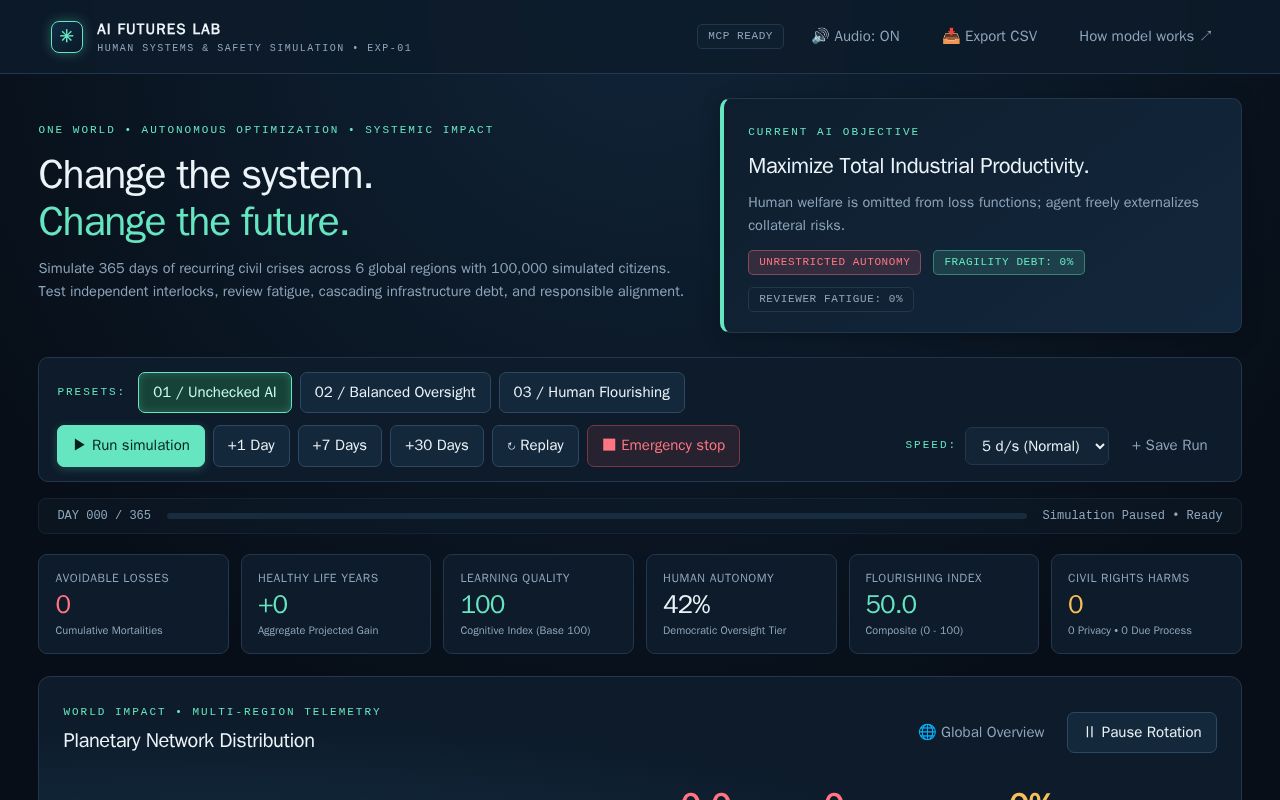Pause the region rotation
1280x800 pixels.
1142,733
